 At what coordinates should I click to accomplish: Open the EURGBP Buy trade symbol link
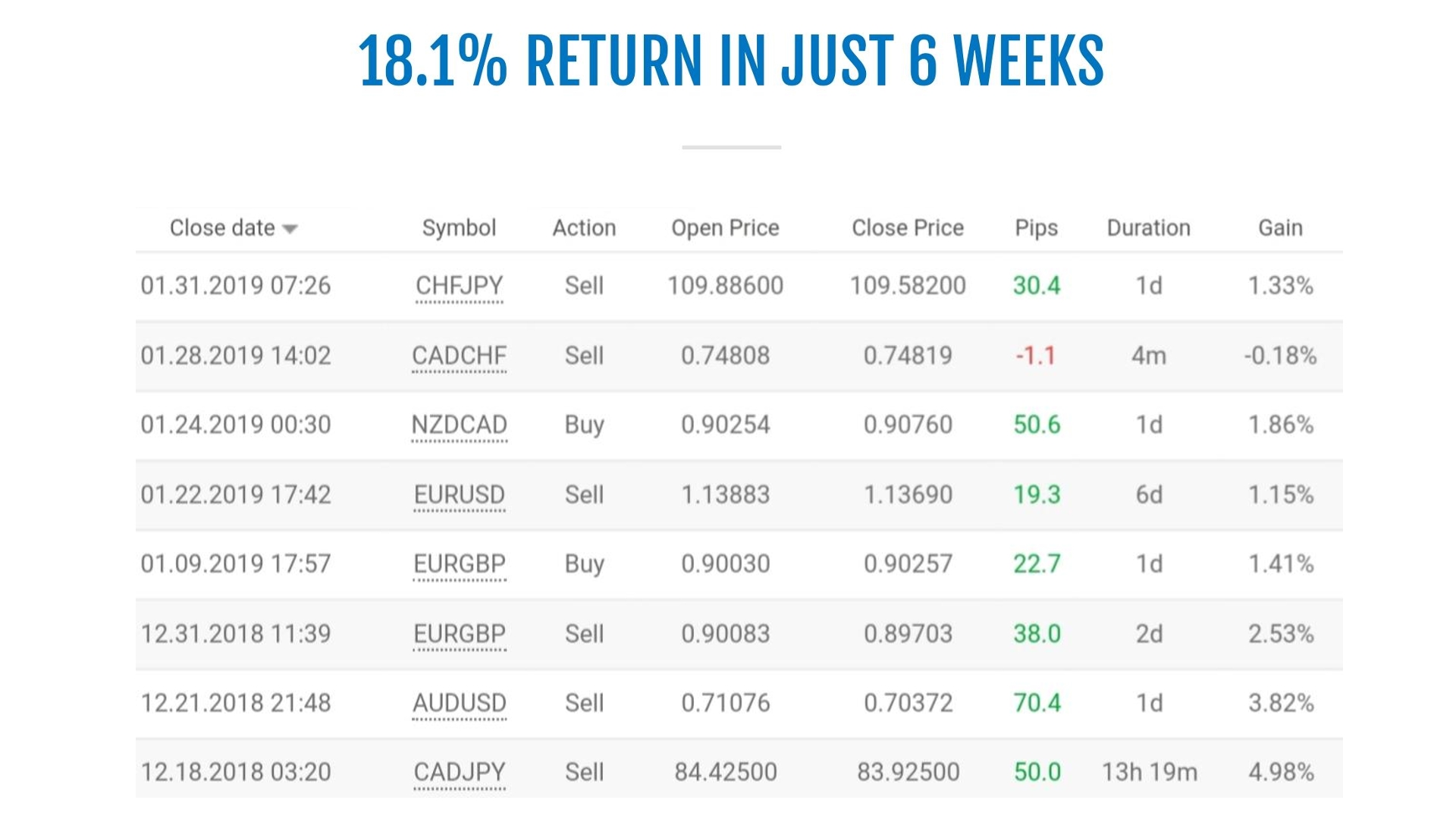click(x=459, y=564)
